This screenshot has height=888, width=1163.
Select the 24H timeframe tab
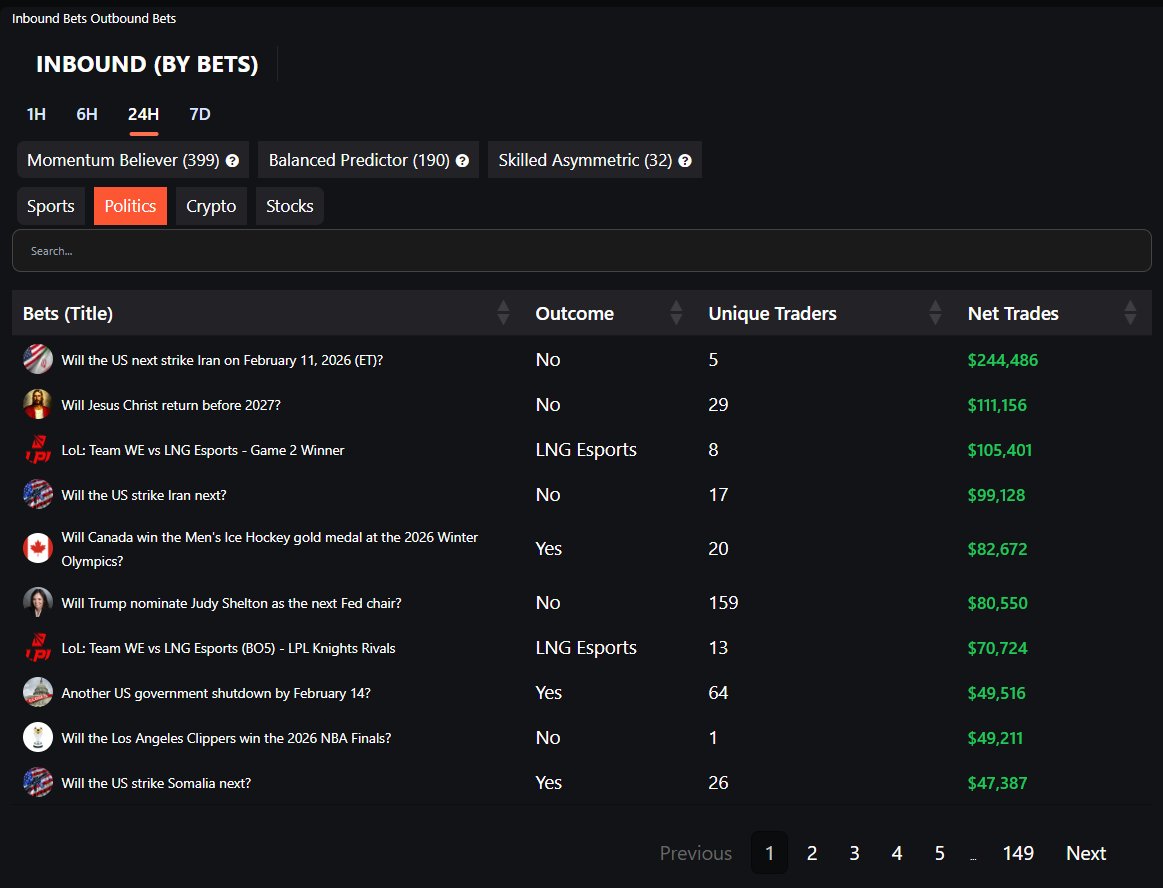(143, 114)
